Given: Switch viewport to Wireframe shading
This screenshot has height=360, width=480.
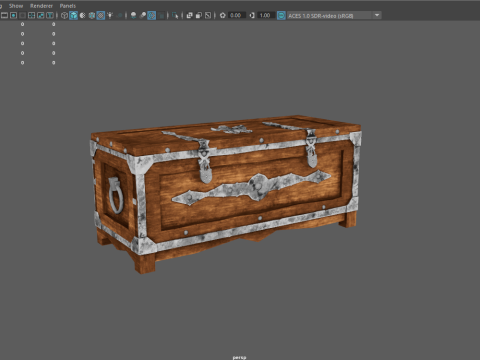Looking at the screenshot, I should tap(64, 15).
